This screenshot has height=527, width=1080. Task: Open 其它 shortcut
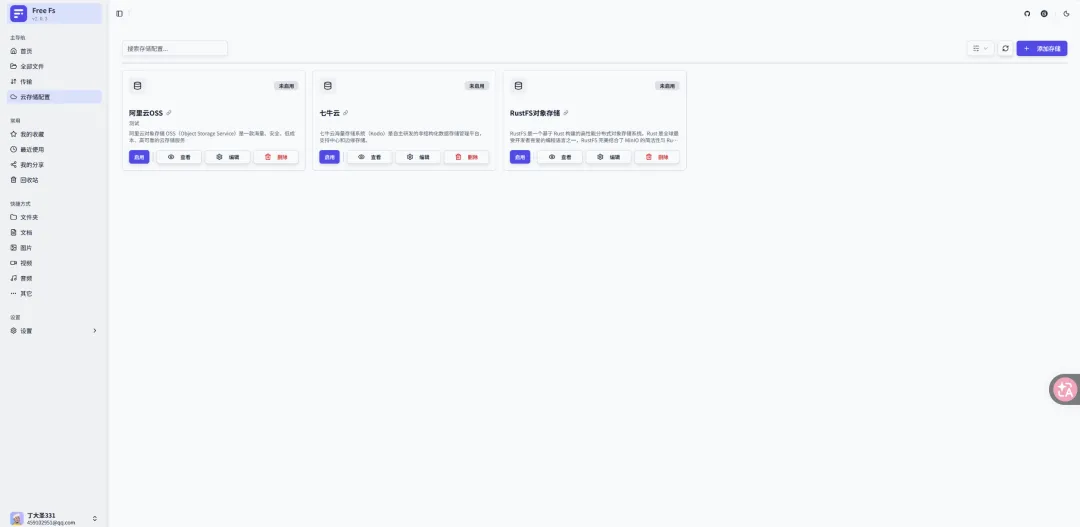click(54, 293)
